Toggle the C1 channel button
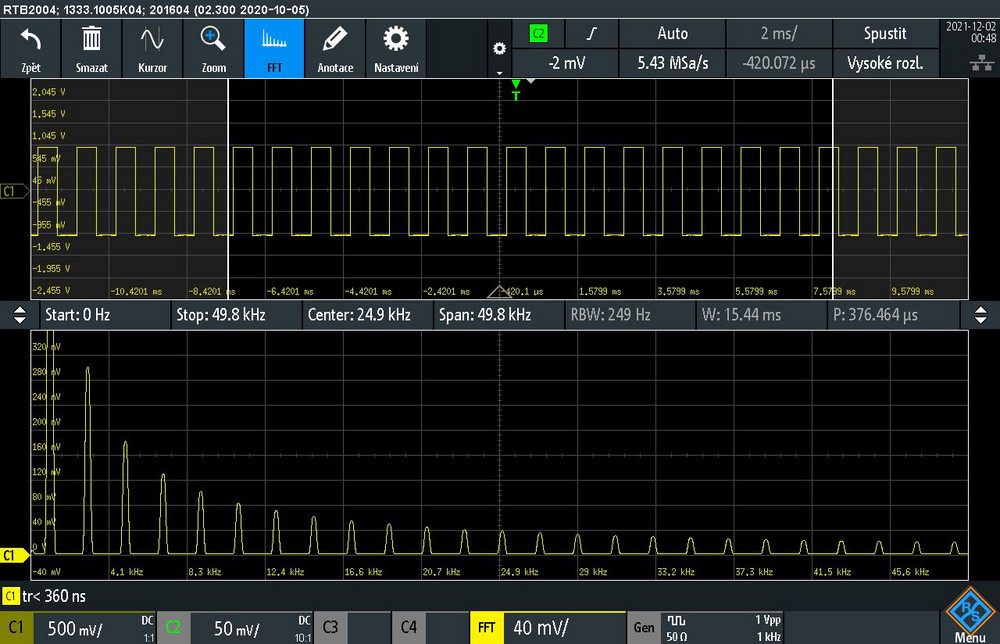The image size is (1000, 644). [17, 627]
